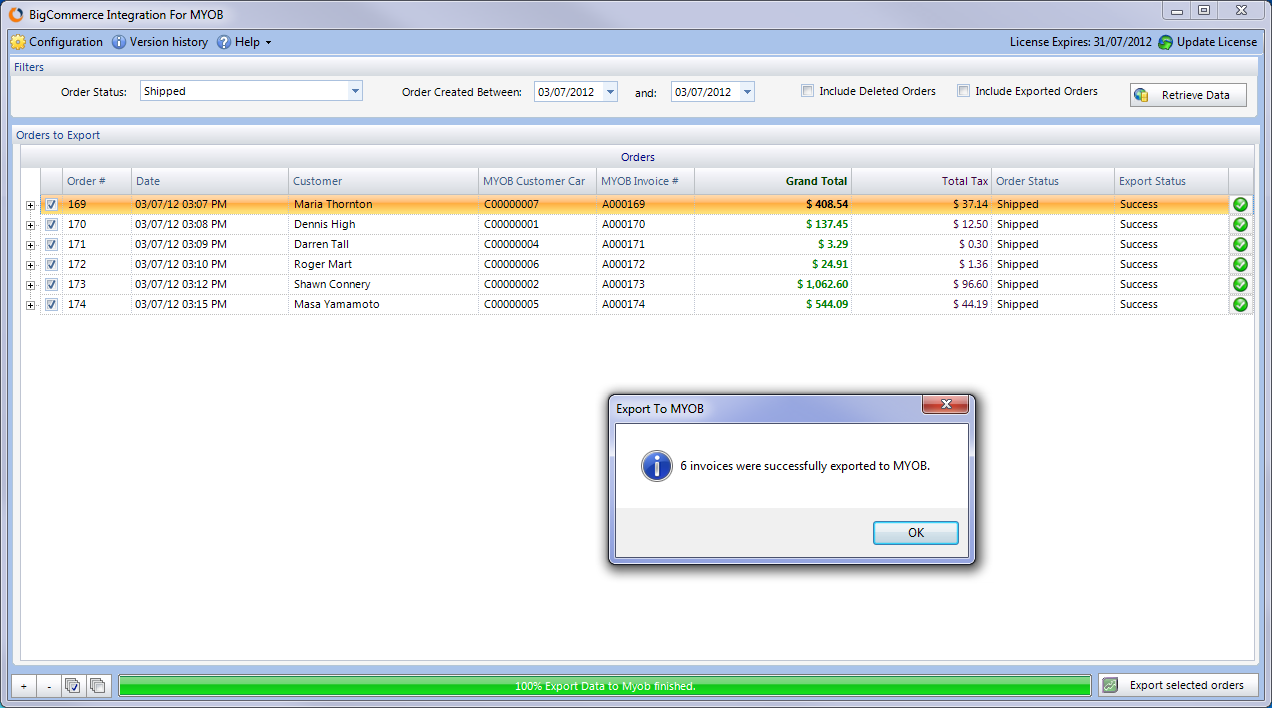Click the Version history info icon
This screenshot has height=708, width=1272.
(119, 42)
